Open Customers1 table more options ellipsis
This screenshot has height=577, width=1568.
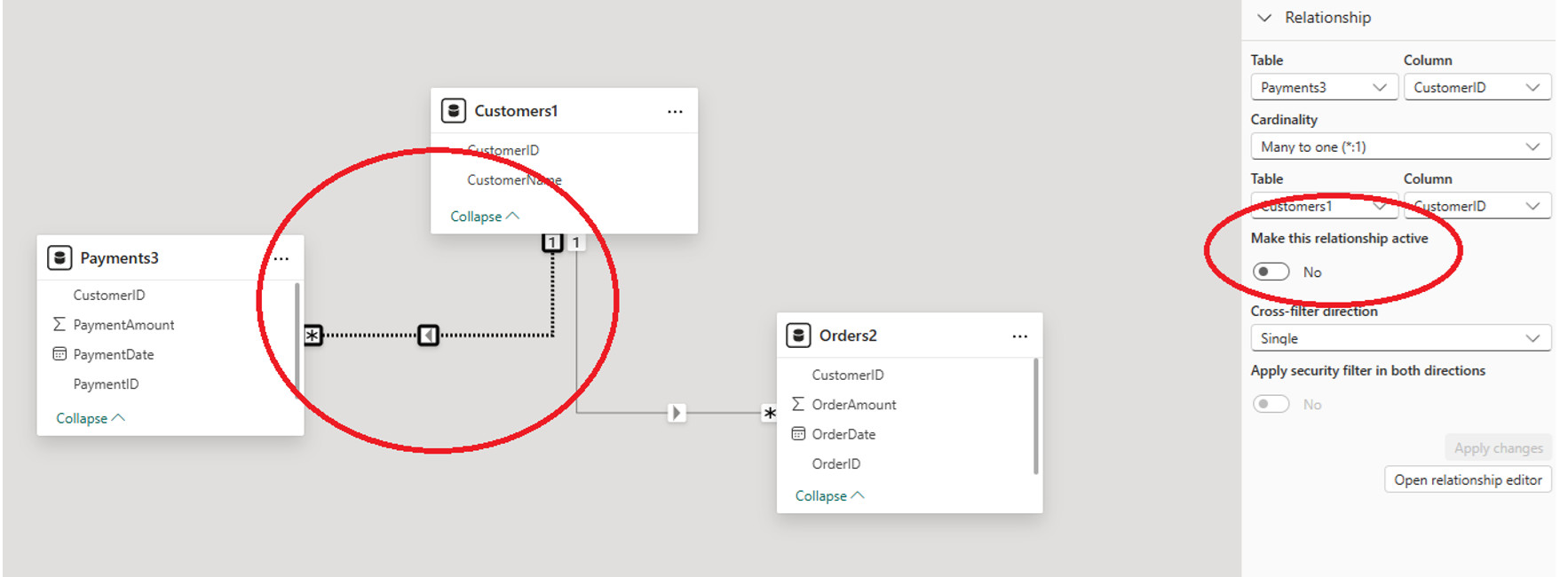coord(675,112)
